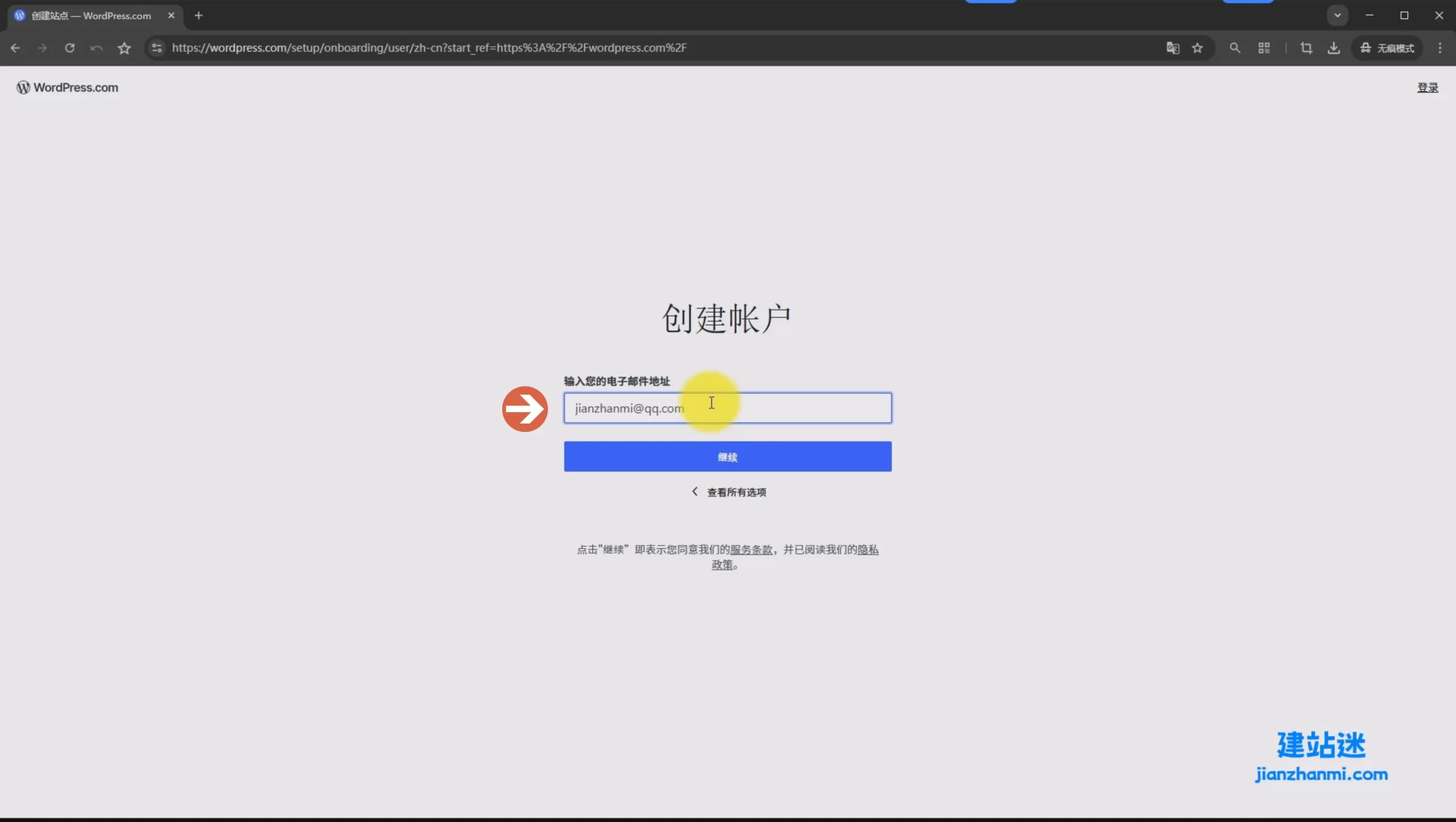Click the 登录 link at top right
The height and width of the screenshot is (822, 1456).
coord(1427,88)
